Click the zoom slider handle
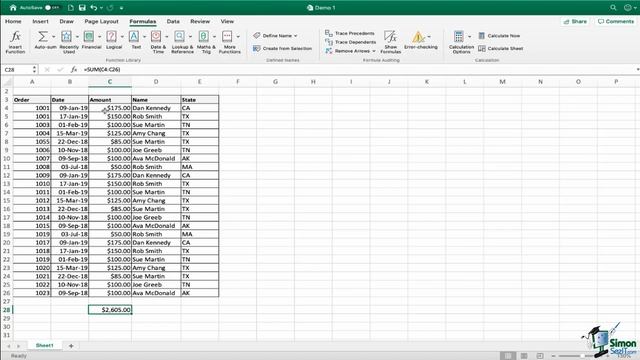Screen dimensions: 640x360 pos(582,356)
